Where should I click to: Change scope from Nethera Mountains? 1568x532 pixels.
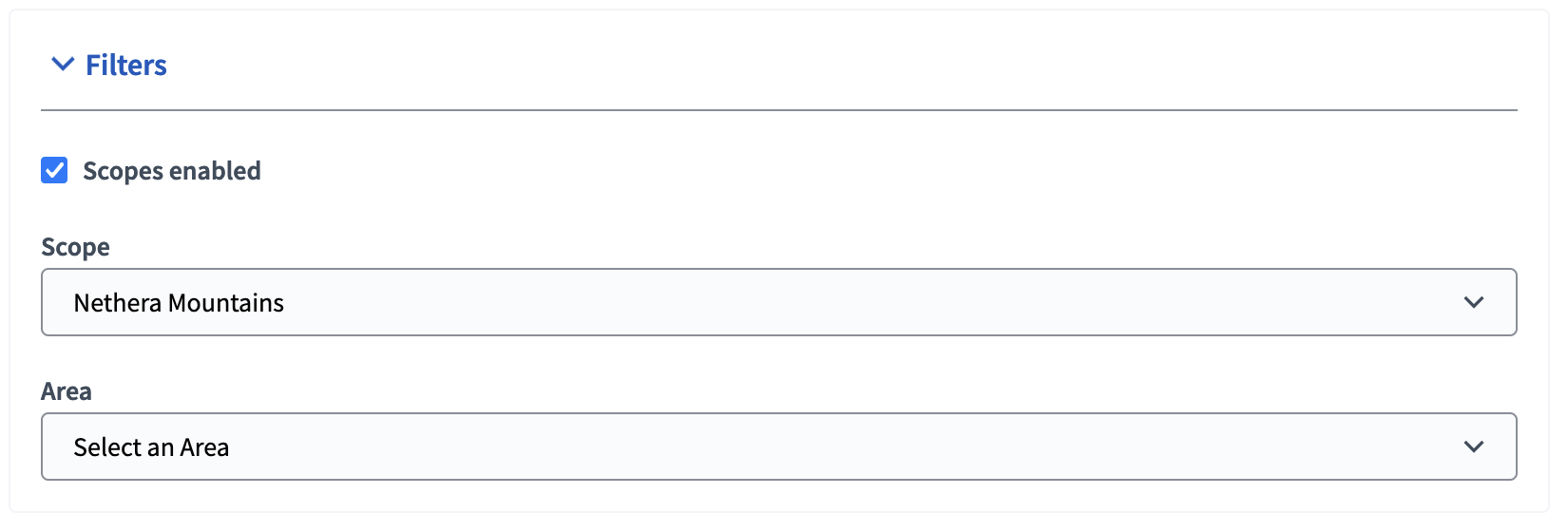777,302
